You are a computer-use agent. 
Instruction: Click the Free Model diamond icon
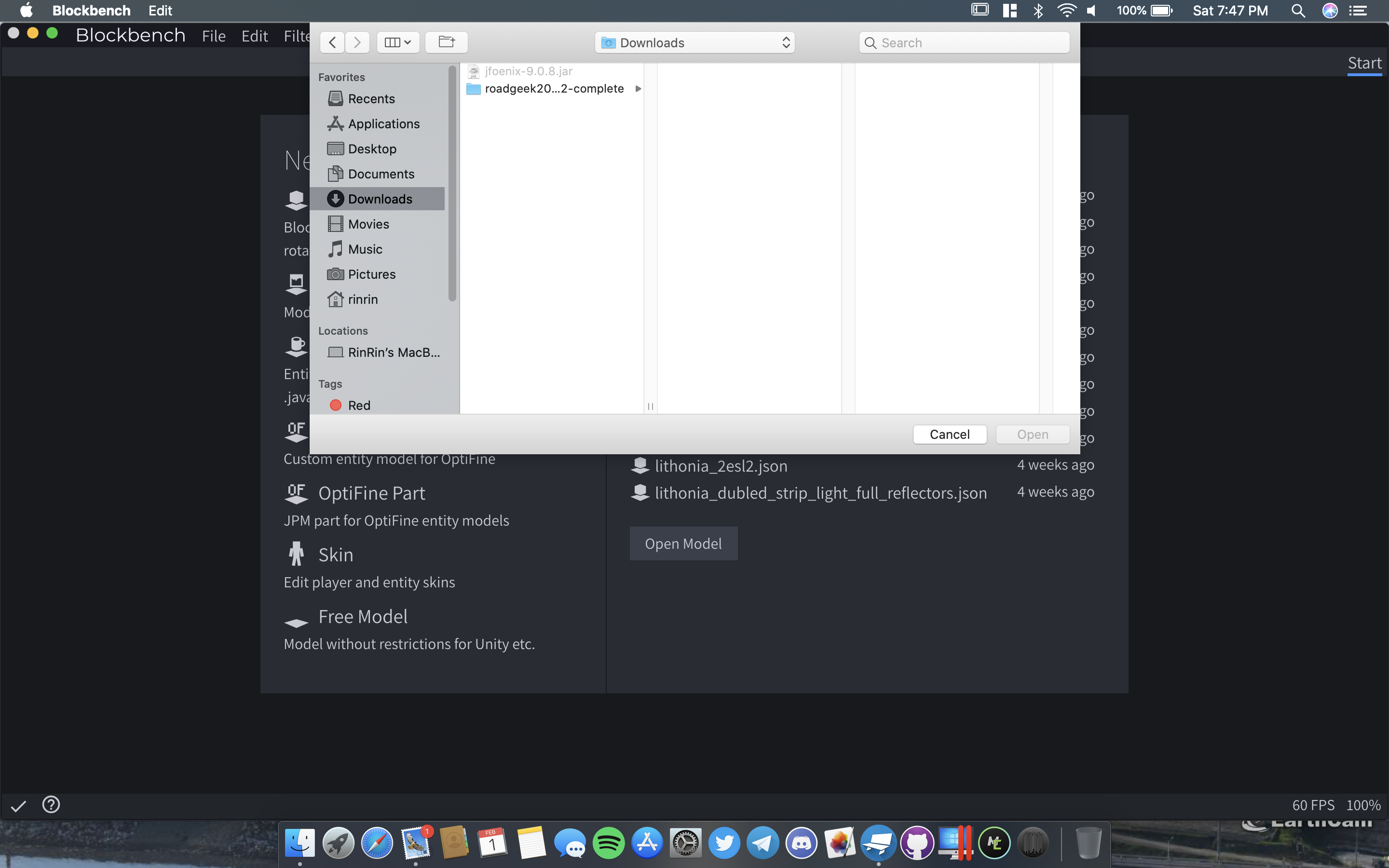pos(296,623)
